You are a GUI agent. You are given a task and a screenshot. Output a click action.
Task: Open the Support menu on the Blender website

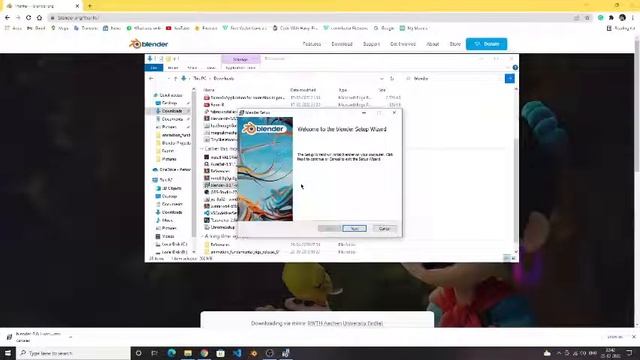point(371,44)
